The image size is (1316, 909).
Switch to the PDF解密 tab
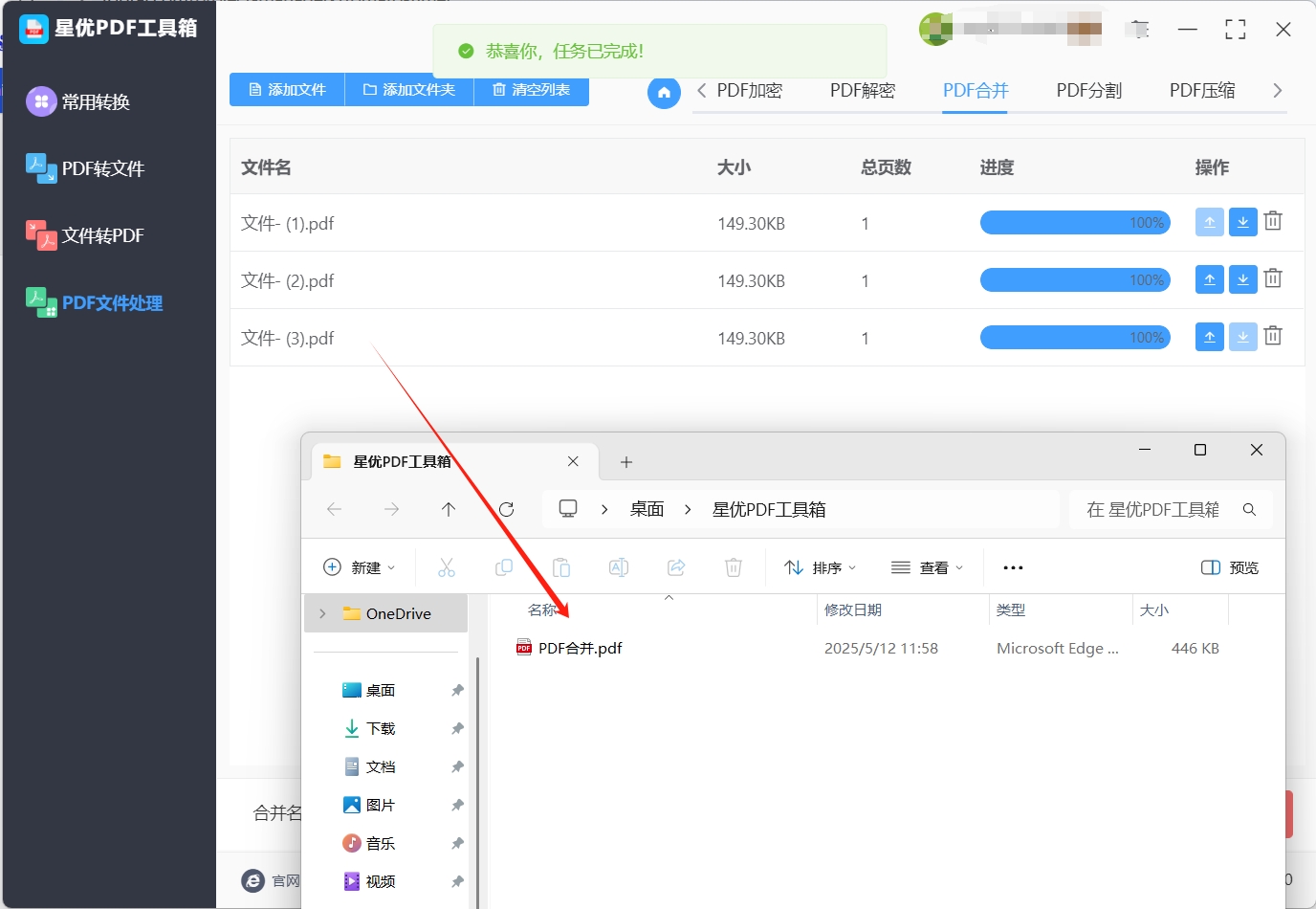tap(863, 91)
